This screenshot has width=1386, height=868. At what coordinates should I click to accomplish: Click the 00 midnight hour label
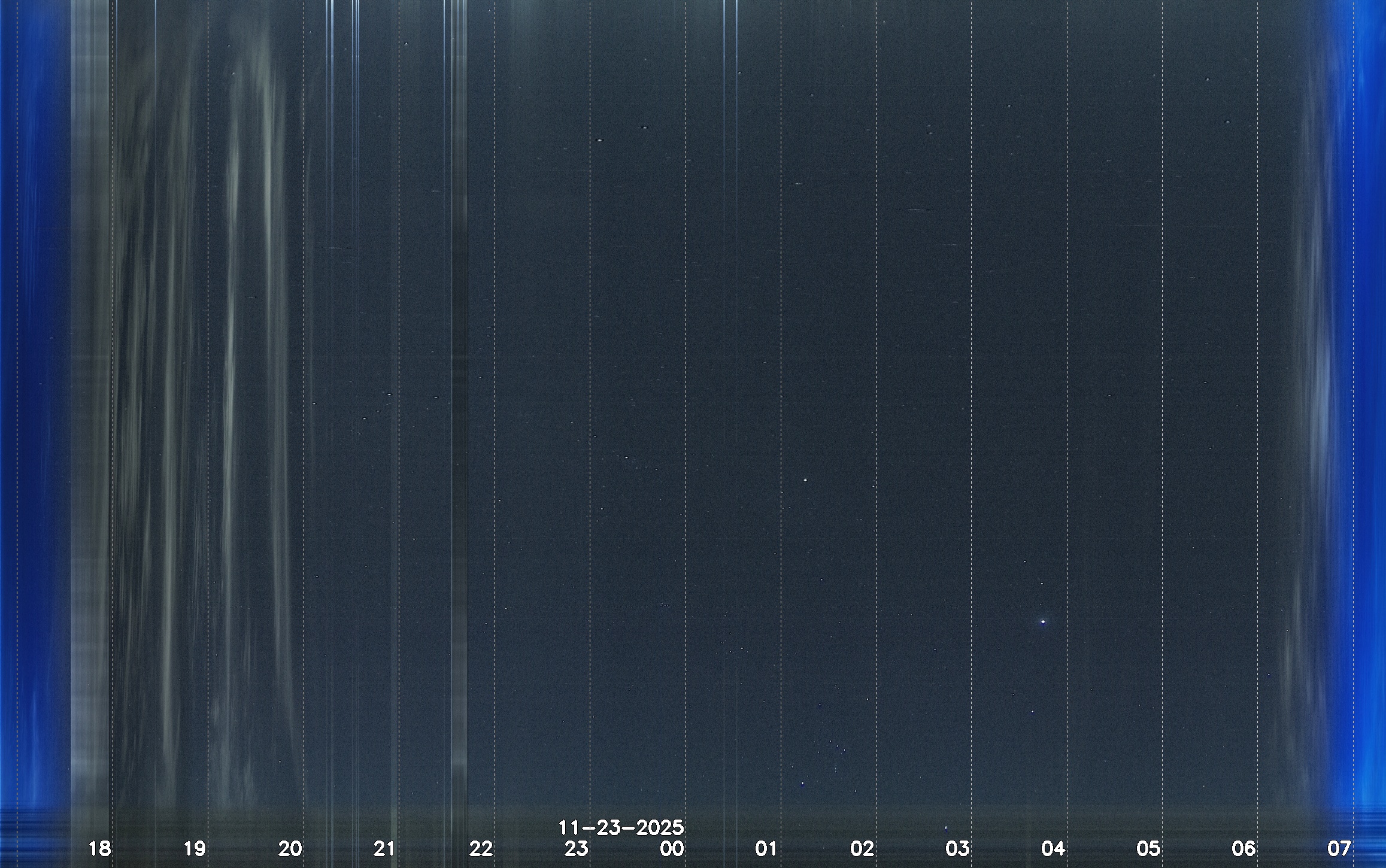click(672, 848)
